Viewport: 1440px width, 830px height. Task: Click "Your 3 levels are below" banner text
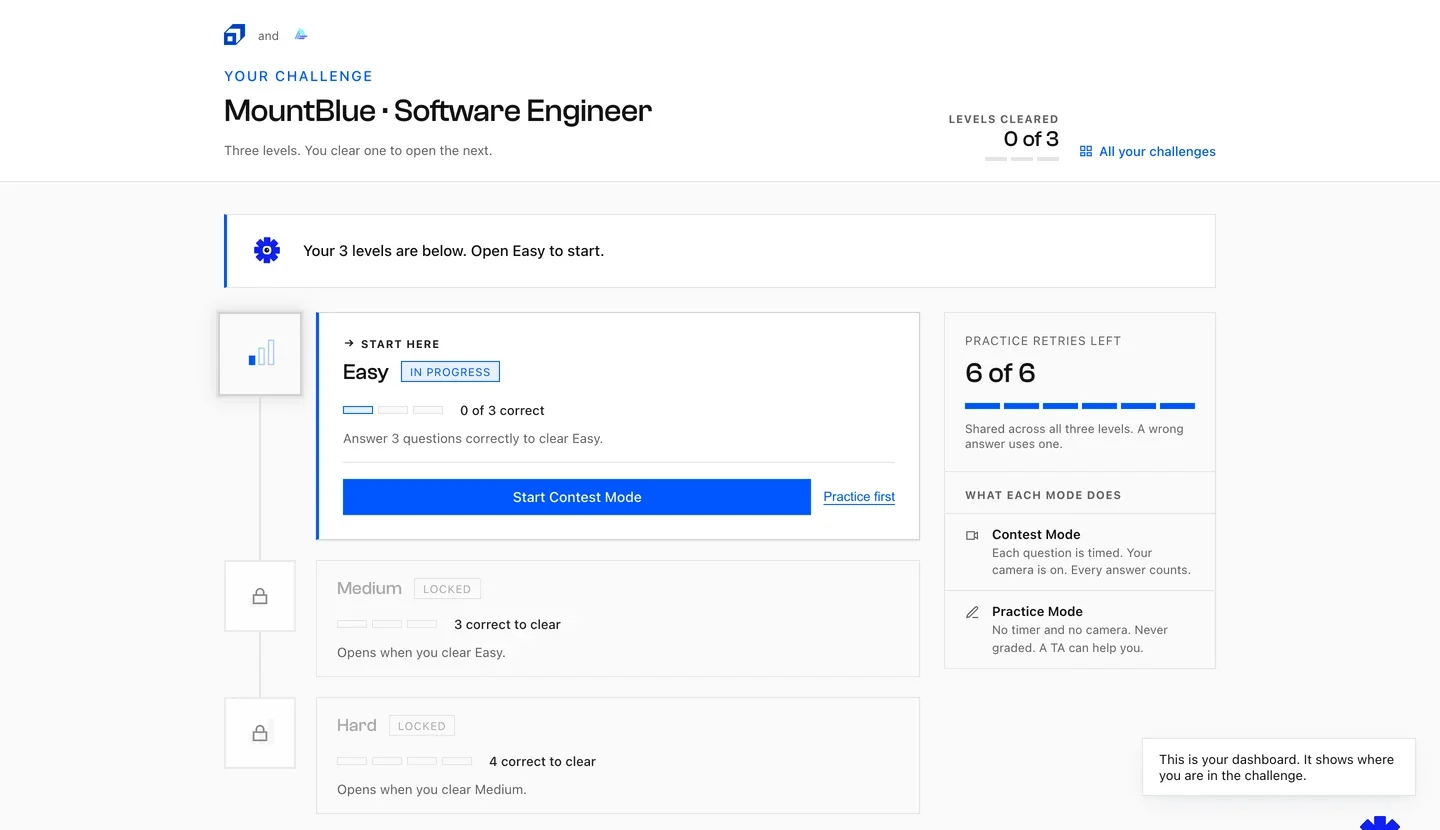(x=454, y=251)
